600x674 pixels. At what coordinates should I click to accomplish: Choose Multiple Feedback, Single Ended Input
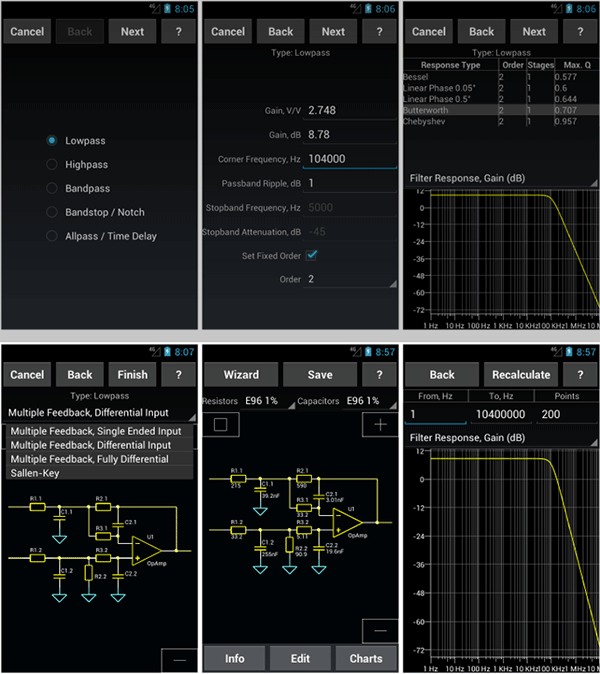[x=99, y=431]
